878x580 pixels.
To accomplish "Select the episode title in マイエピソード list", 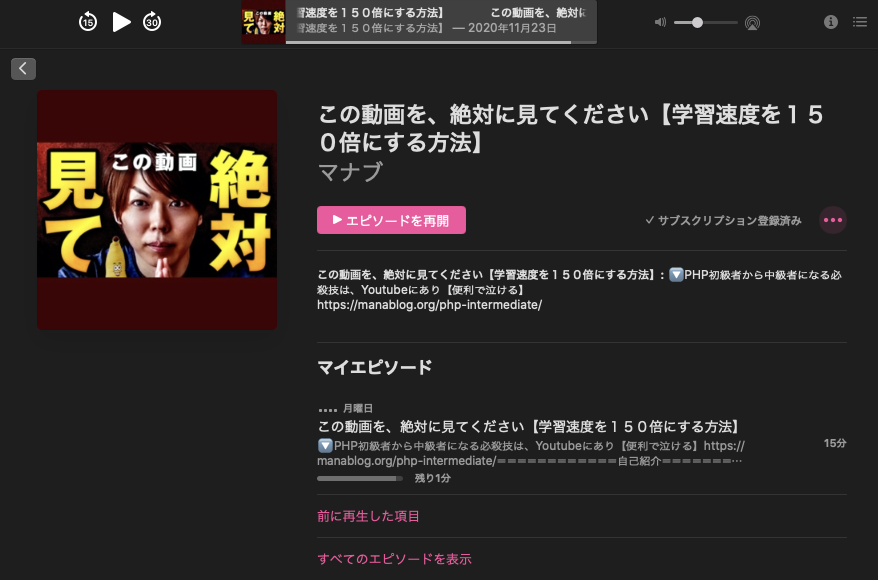I will (529, 427).
